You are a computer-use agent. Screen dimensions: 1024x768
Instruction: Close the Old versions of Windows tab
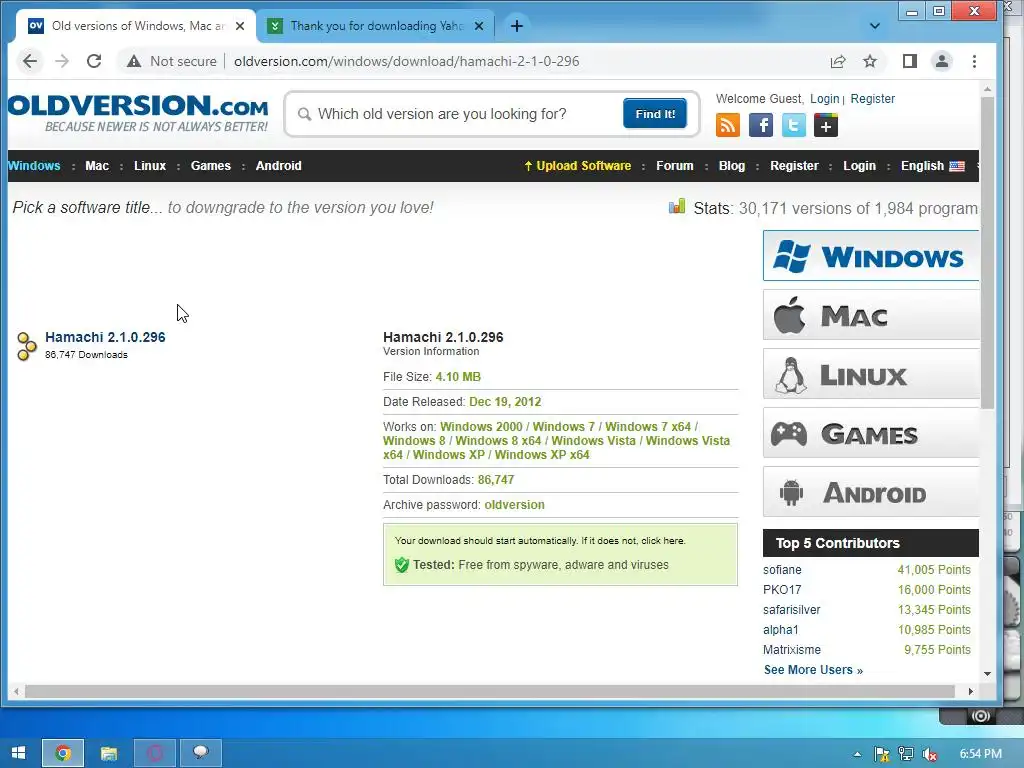[240, 26]
